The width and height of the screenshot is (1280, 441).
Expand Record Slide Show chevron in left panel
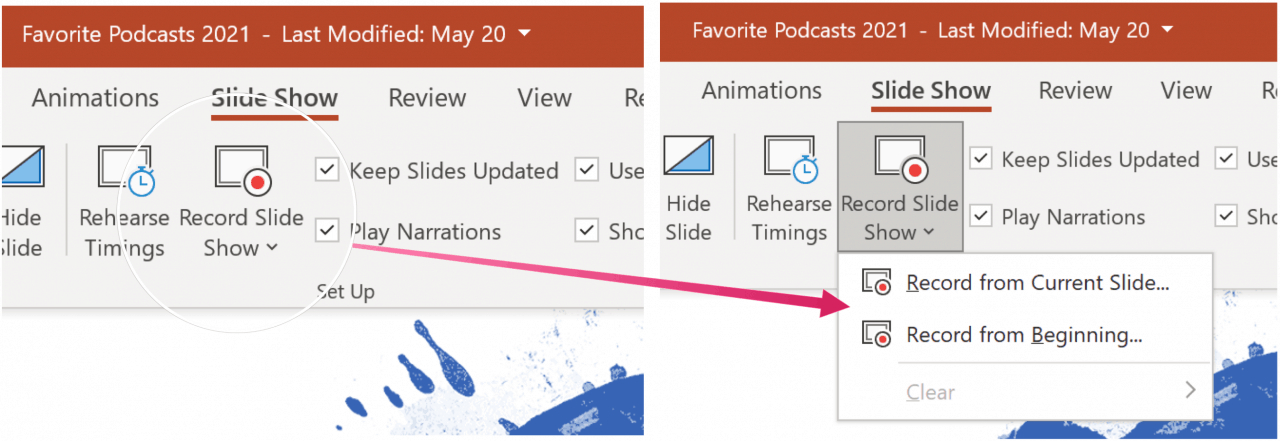coord(272,249)
